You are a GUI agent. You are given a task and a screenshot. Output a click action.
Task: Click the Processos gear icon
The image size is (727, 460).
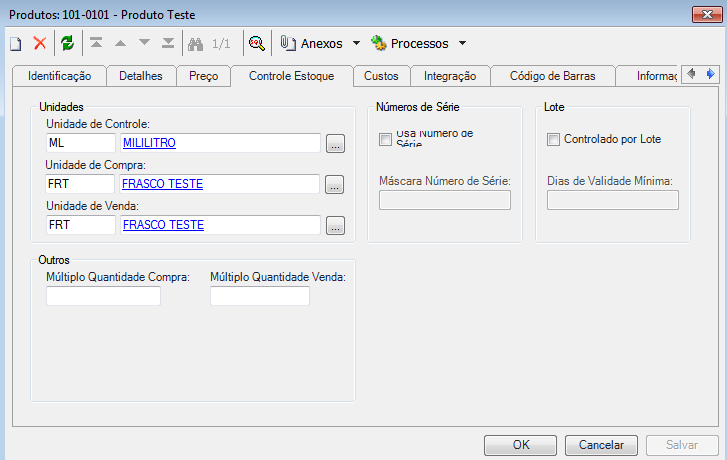click(x=379, y=43)
